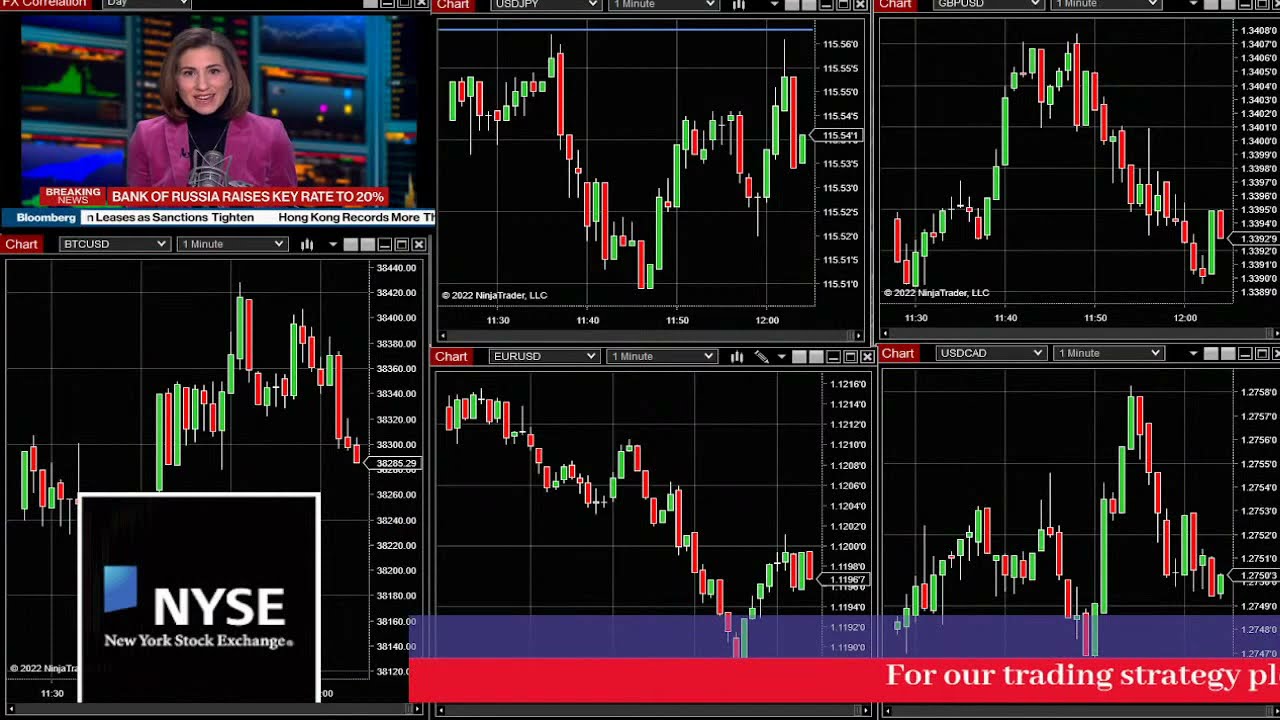Click the 11:40 time label in USDJPY chart
The width and height of the screenshot is (1280, 720).
588,320
